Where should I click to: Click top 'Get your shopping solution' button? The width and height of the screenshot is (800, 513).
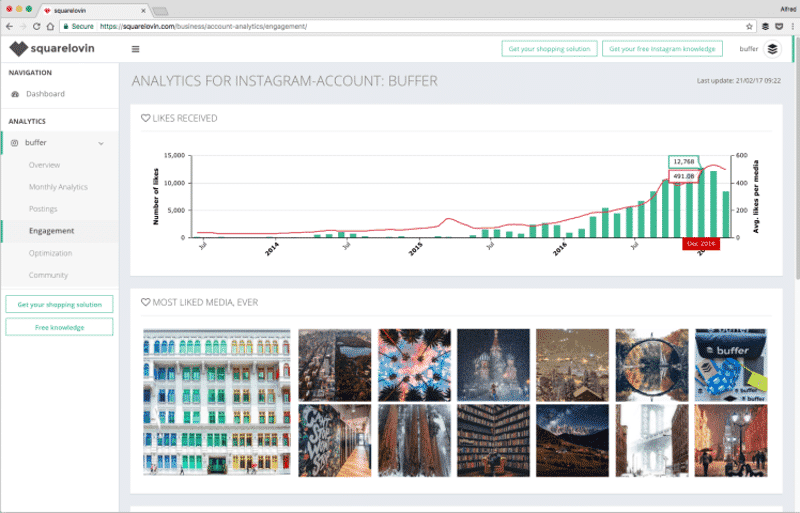(549, 48)
